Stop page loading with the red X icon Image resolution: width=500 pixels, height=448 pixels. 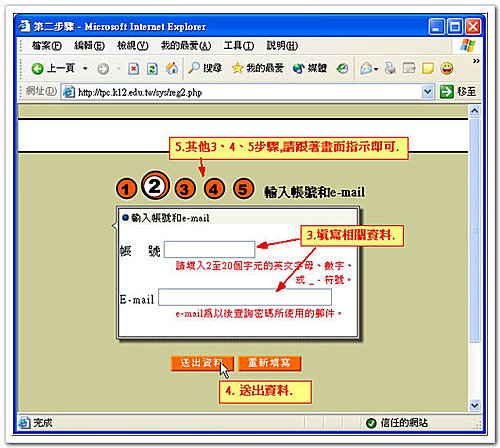point(133,69)
